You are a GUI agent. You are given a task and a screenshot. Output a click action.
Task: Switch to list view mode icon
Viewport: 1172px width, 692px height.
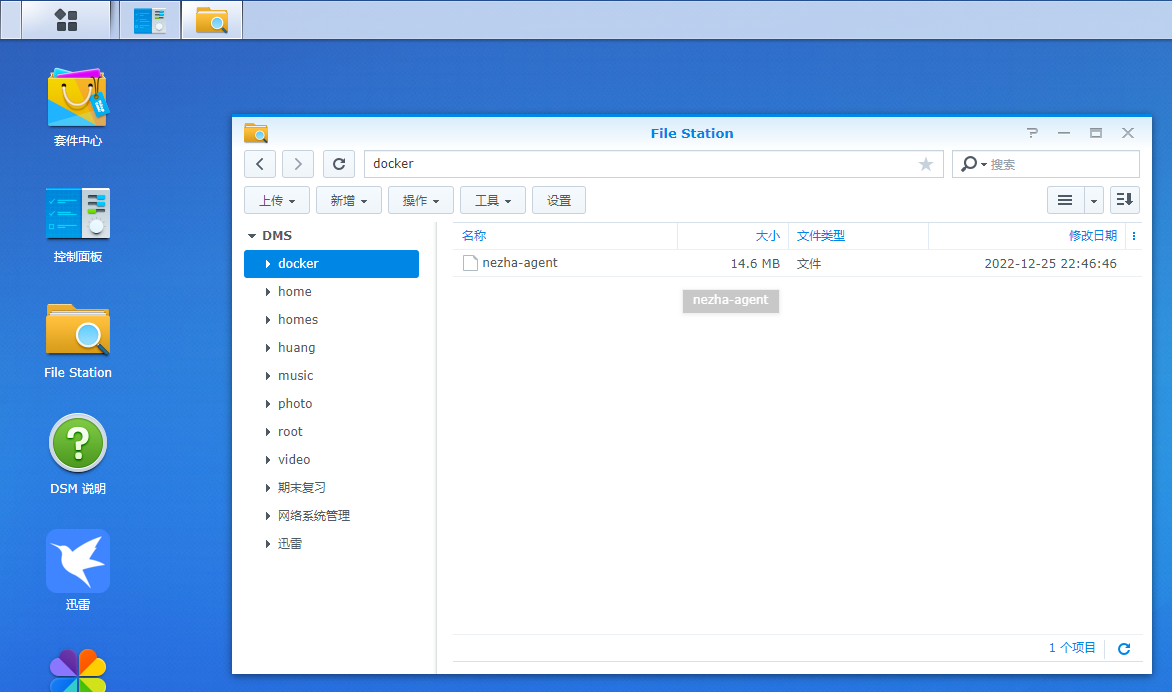(1065, 200)
